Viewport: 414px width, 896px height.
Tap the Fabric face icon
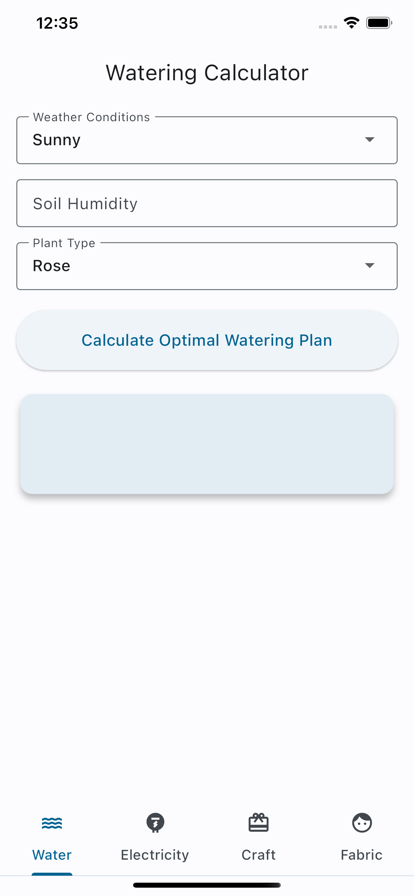(x=361, y=823)
